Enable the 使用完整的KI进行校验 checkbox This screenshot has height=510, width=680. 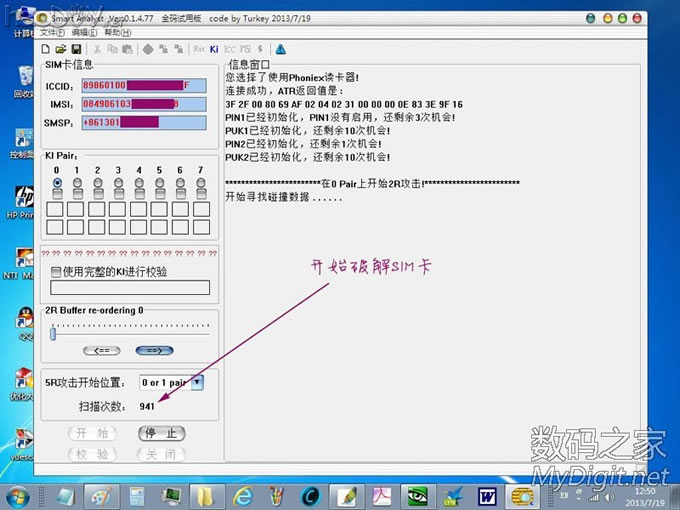pyautogui.click(x=56, y=271)
